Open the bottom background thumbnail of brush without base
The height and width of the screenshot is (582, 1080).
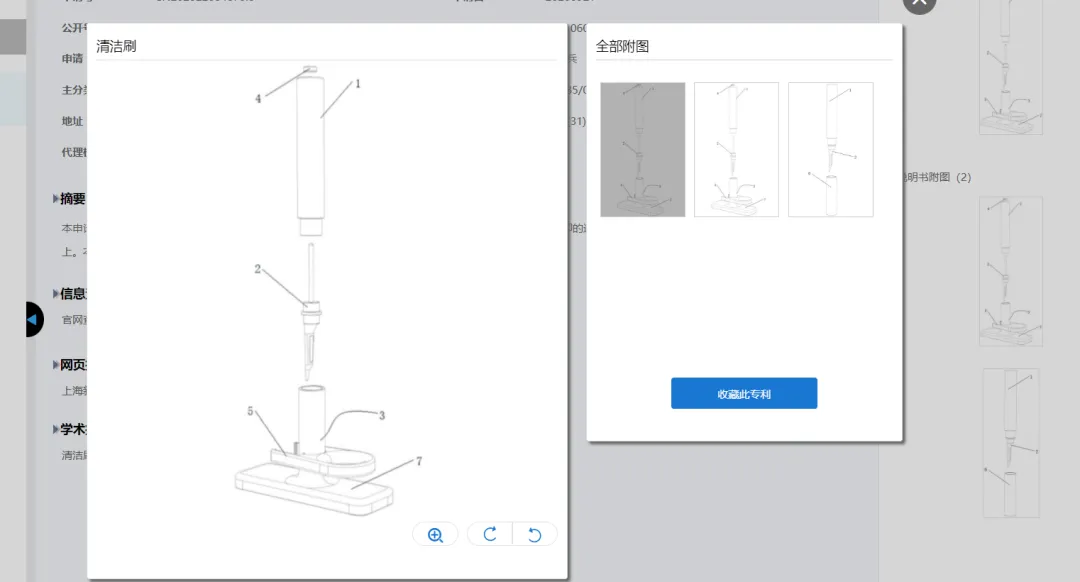(x=1011, y=443)
